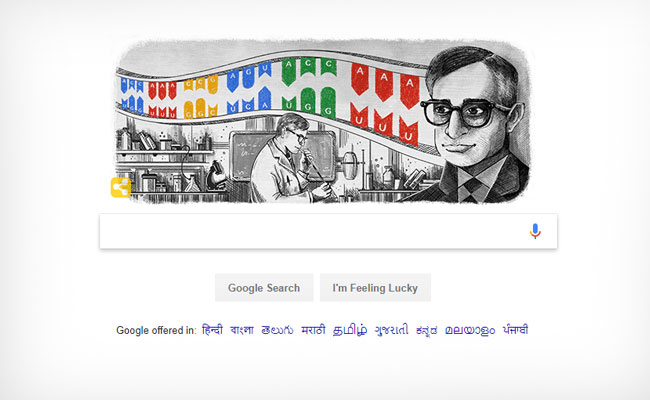Click the Google Search button

[264, 288]
